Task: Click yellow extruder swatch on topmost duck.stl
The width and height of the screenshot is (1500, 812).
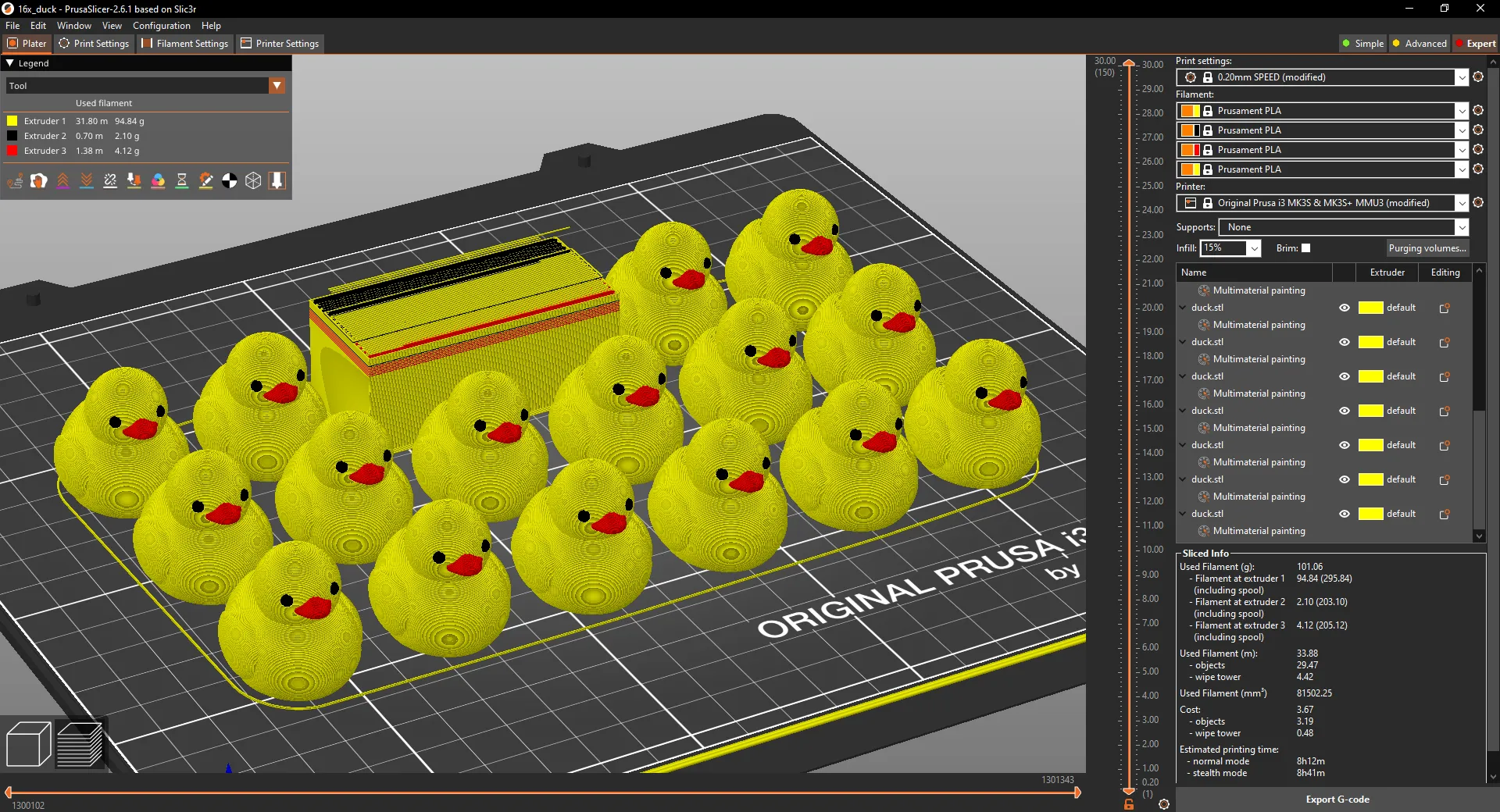Action: point(1371,308)
